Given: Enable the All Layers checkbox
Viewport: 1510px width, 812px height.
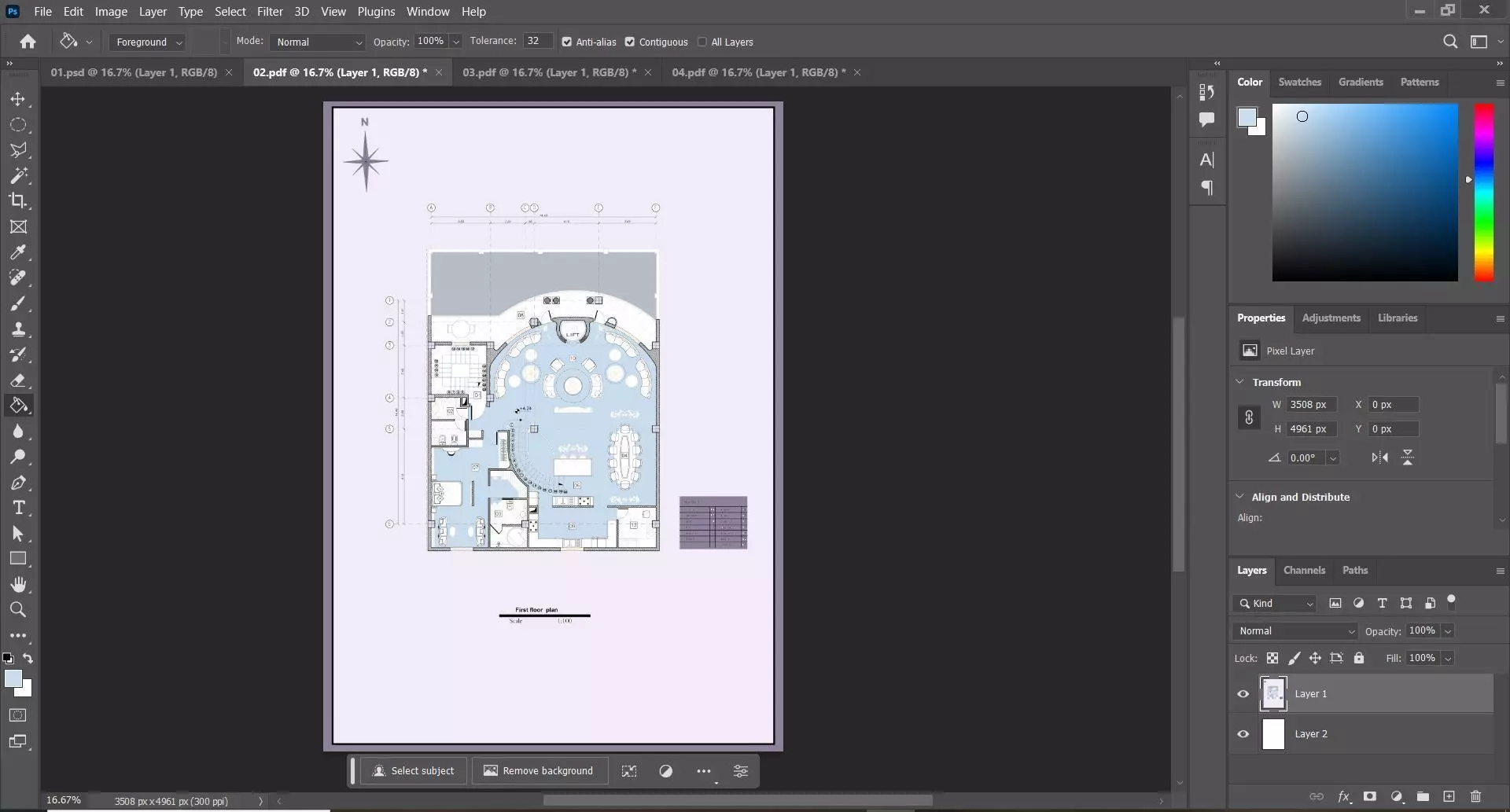Looking at the screenshot, I should click(702, 42).
